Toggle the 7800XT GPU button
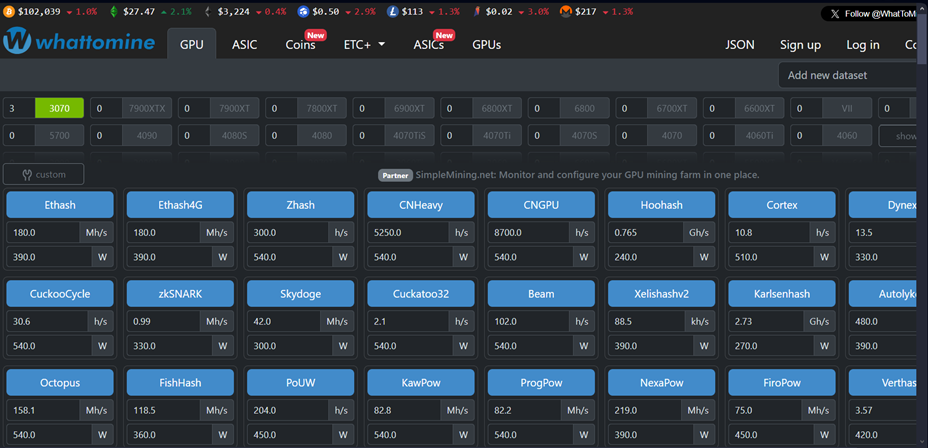This screenshot has height=448, width=928. pyautogui.click(x=322, y=108)
